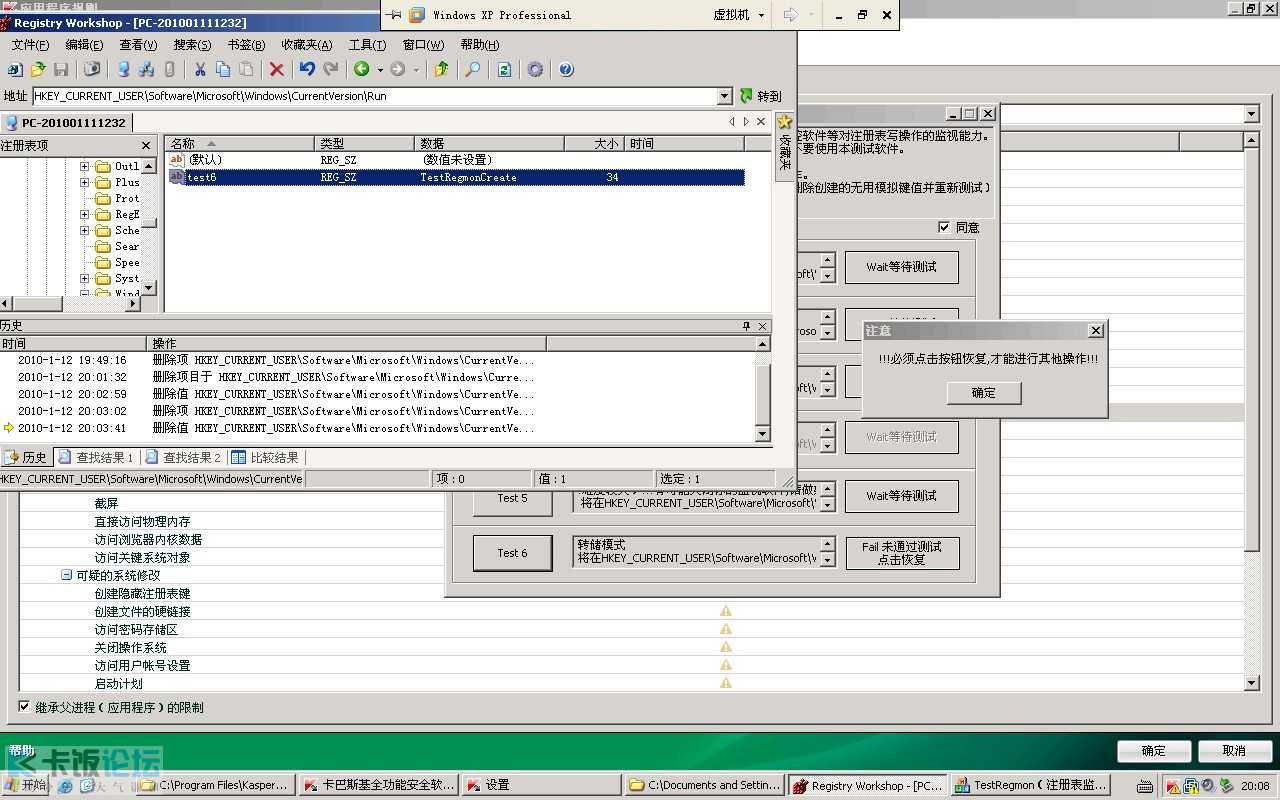Viewport: 1280px width, 800px height.
Task: Expand the Sche registry key
Action: coord(85,231)
